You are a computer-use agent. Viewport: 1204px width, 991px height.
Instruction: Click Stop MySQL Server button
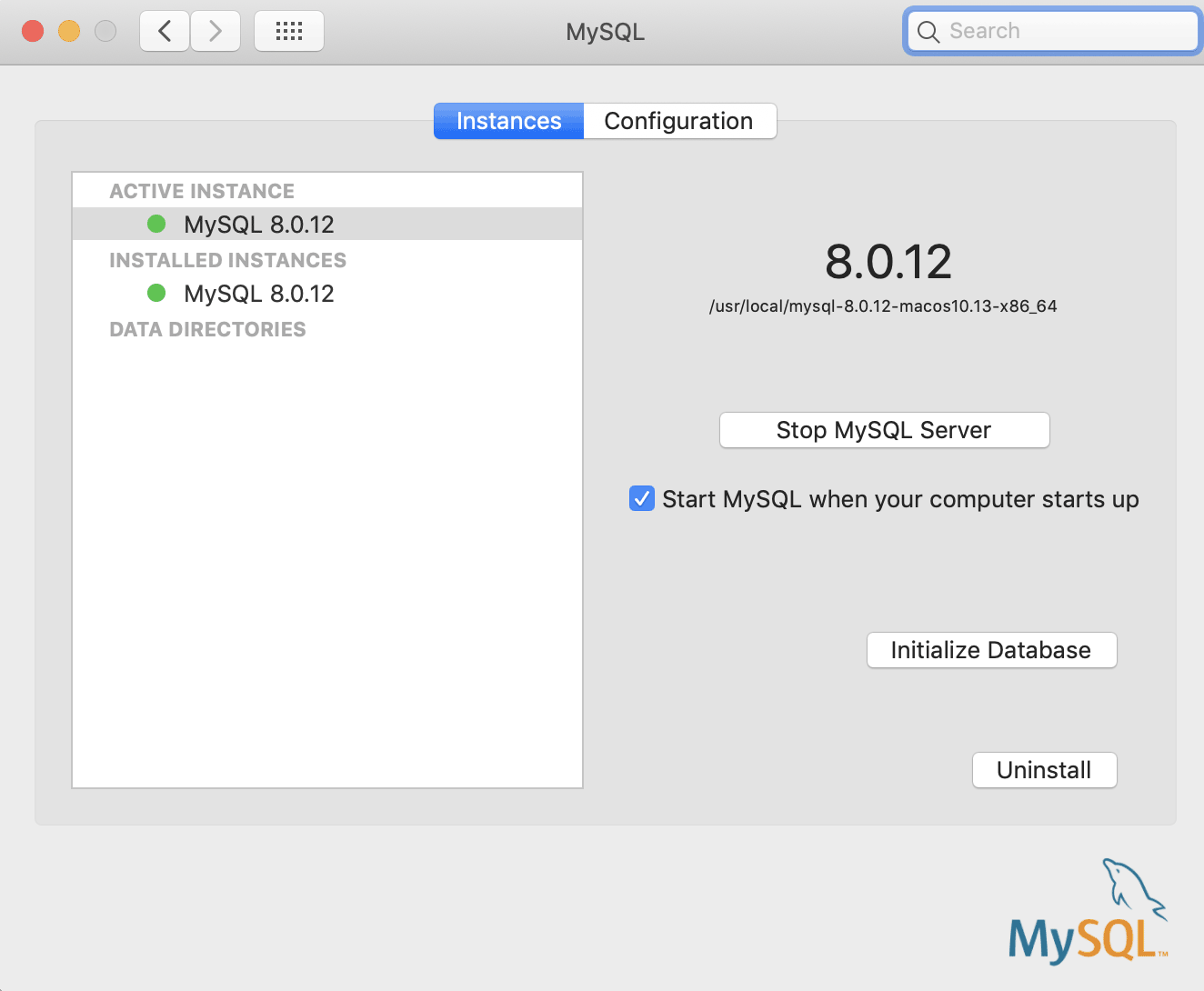coord(884,430)
